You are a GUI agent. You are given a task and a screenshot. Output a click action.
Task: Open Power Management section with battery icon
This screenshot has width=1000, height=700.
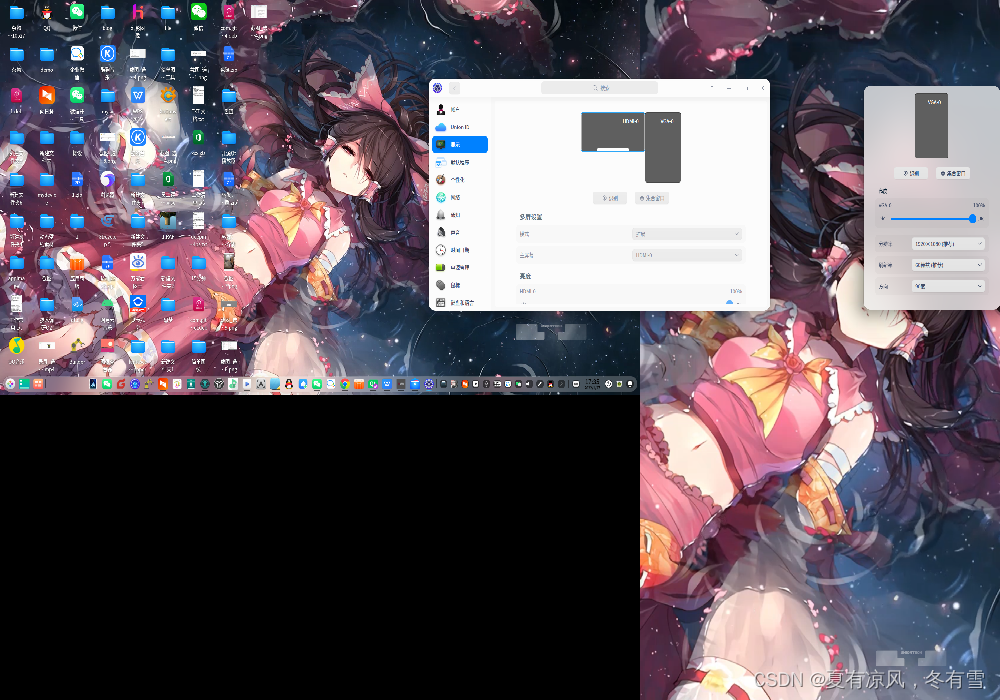460,268
